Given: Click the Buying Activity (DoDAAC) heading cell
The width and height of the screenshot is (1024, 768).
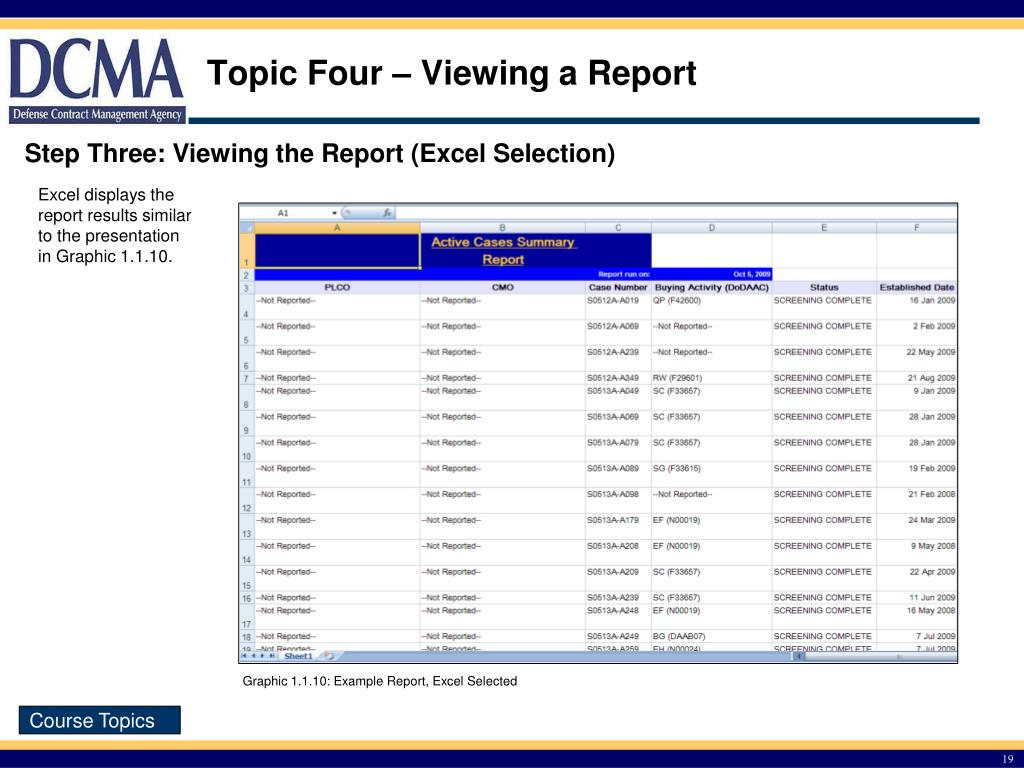Looking at the screenshot, I should [711, 287].
